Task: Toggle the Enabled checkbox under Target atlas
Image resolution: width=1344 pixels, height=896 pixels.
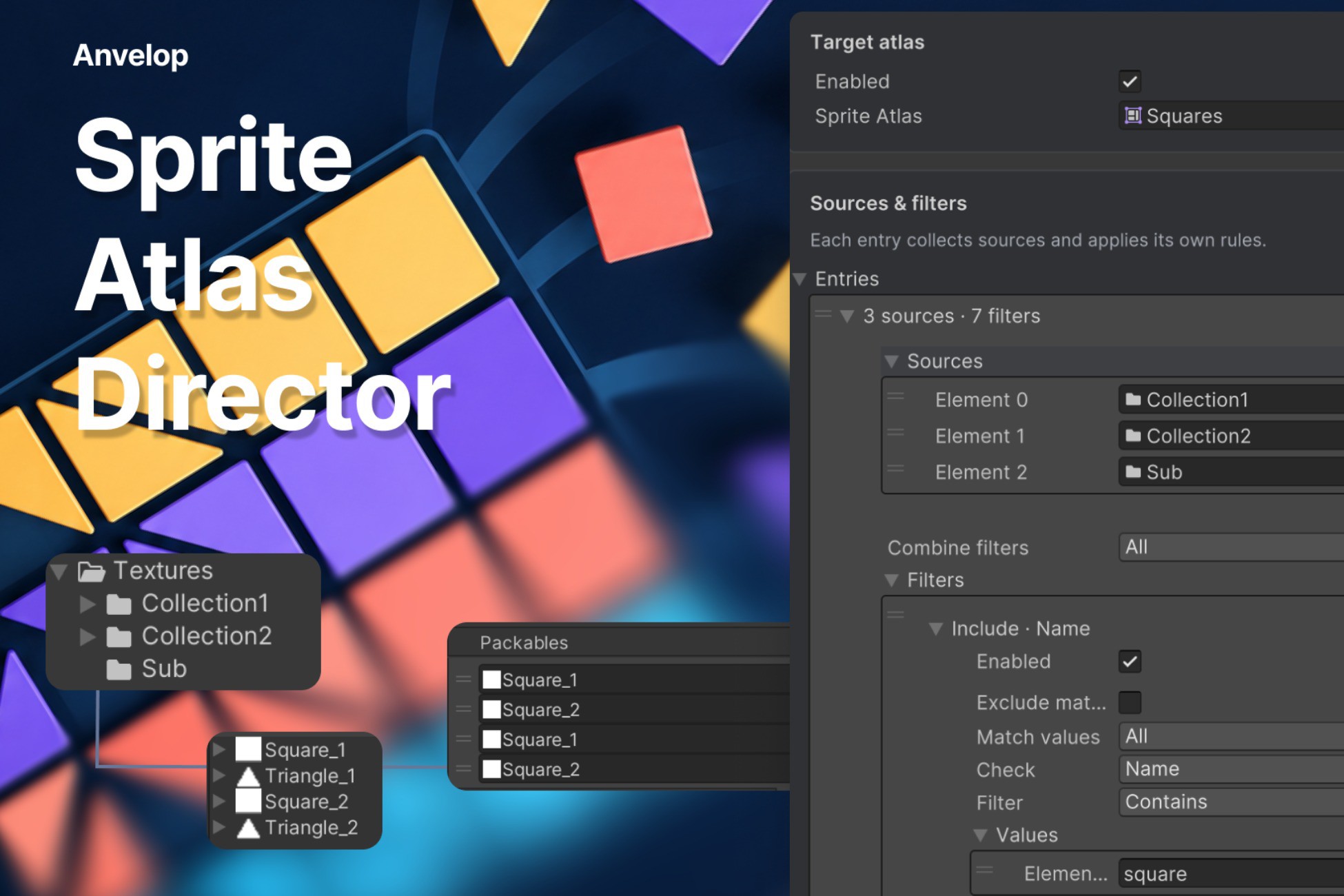Action: (x=1130, y=81)
